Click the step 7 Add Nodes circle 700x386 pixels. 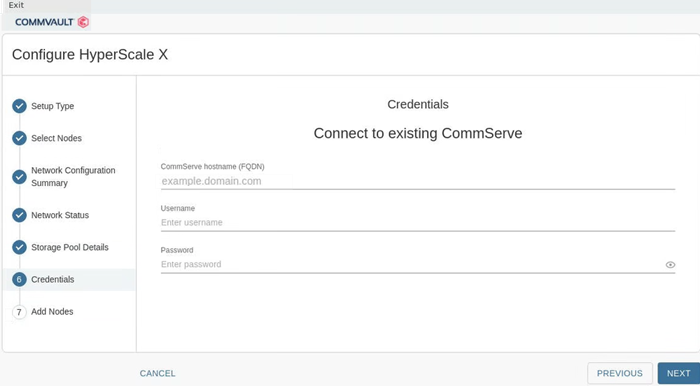pos(19,312)
